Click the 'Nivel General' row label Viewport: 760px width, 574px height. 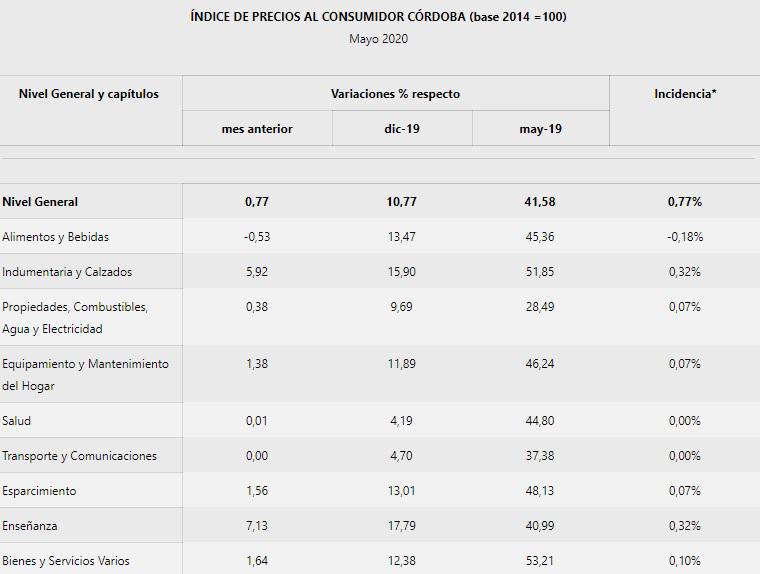click(40, 202)
